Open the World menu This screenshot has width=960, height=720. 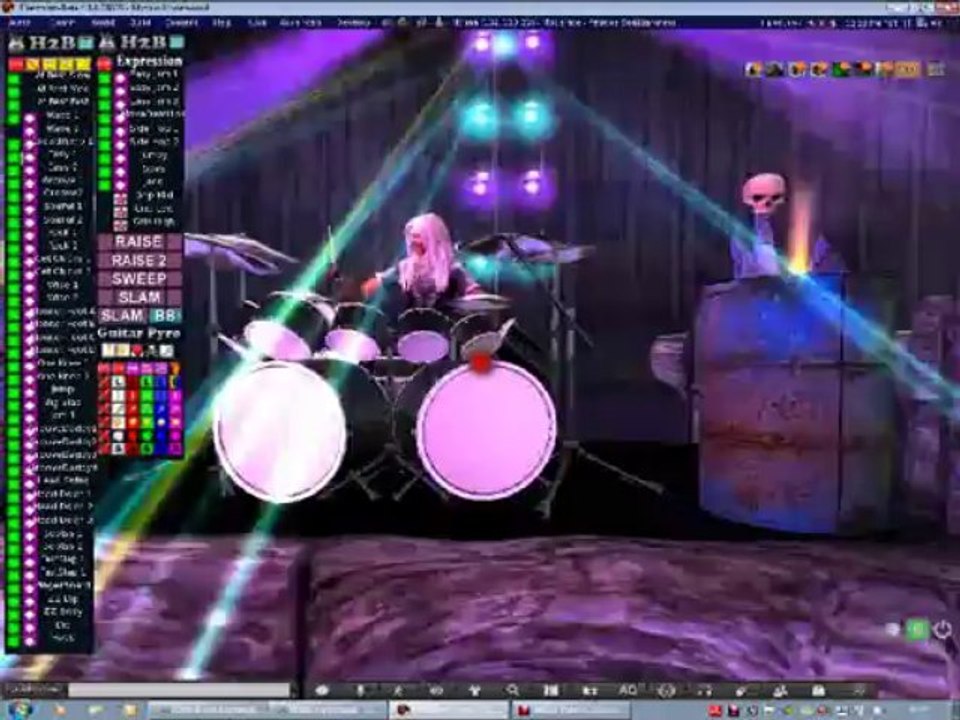pyautogui.click(x=103, y=23)
